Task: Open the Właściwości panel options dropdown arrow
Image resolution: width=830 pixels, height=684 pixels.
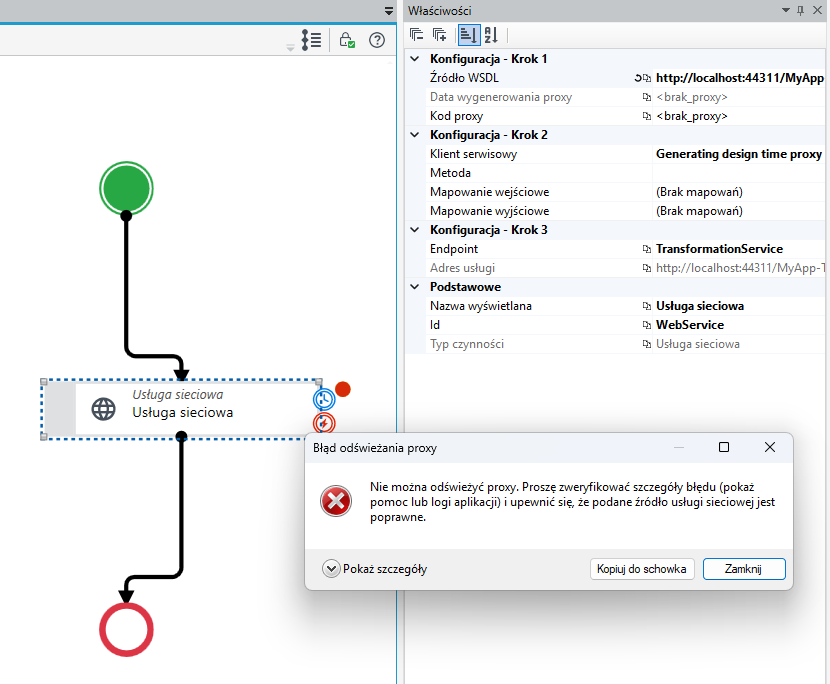Action: point(786,11)
